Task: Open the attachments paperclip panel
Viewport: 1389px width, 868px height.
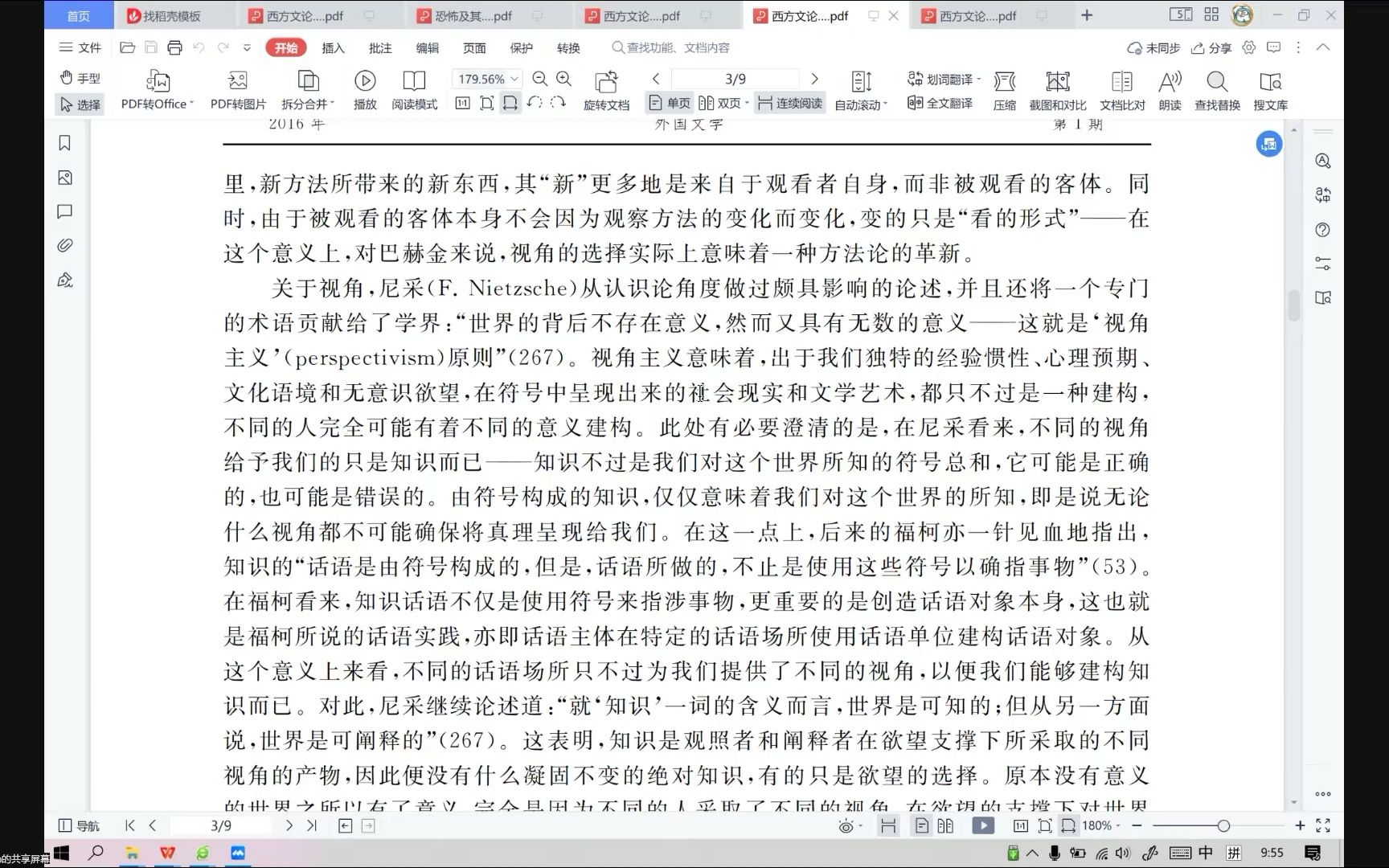Action: pyautogui.click(x=65, y=246)
